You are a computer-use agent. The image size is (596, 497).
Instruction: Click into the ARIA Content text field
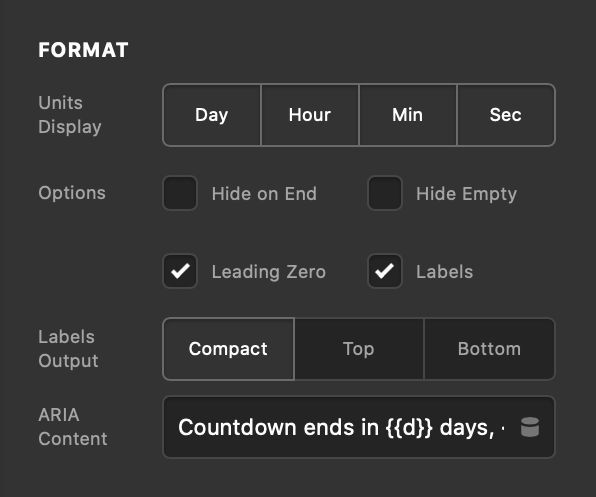pos(359,427)
